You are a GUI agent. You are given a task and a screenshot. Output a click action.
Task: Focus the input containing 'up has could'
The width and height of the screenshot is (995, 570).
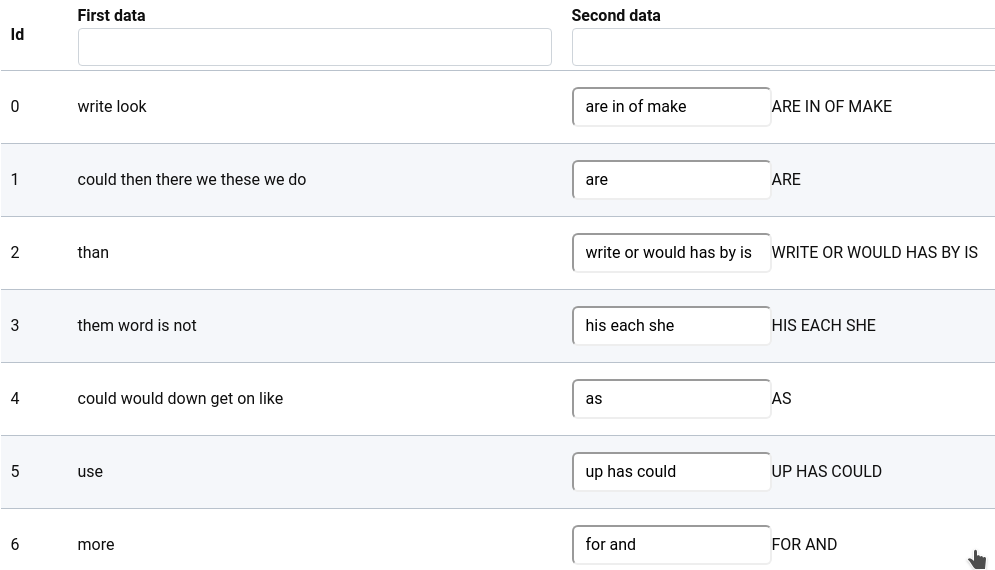tap(671, 472)
